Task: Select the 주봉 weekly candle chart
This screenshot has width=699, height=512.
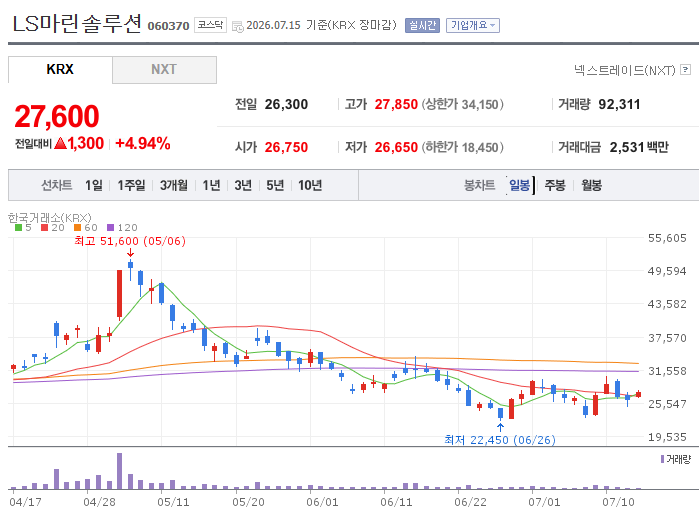Action: pos(555,185)
